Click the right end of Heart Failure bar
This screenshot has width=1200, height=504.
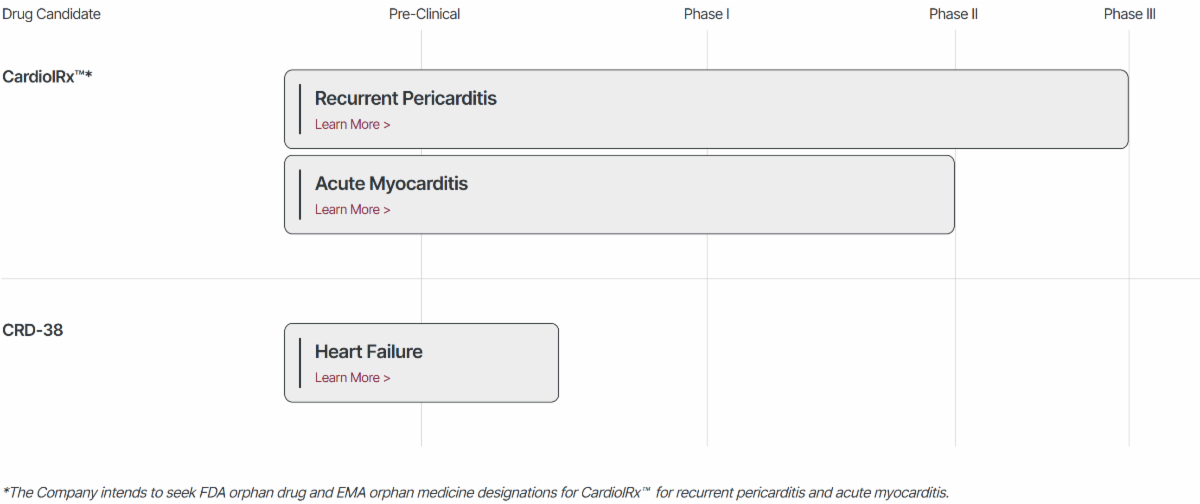pyautogui.click(x=550, y=362)
